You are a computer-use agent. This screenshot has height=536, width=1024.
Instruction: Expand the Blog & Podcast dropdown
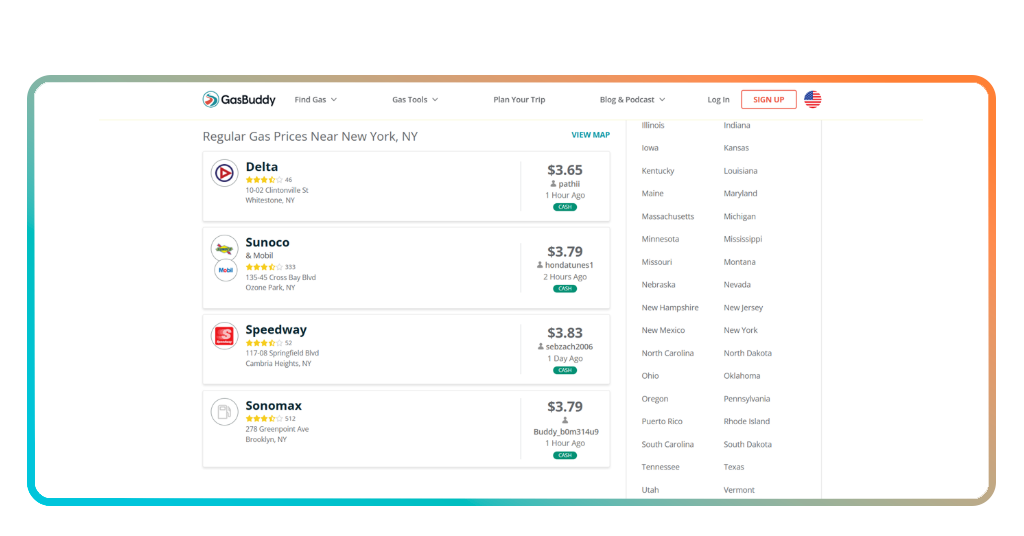(x=632, y=100)
